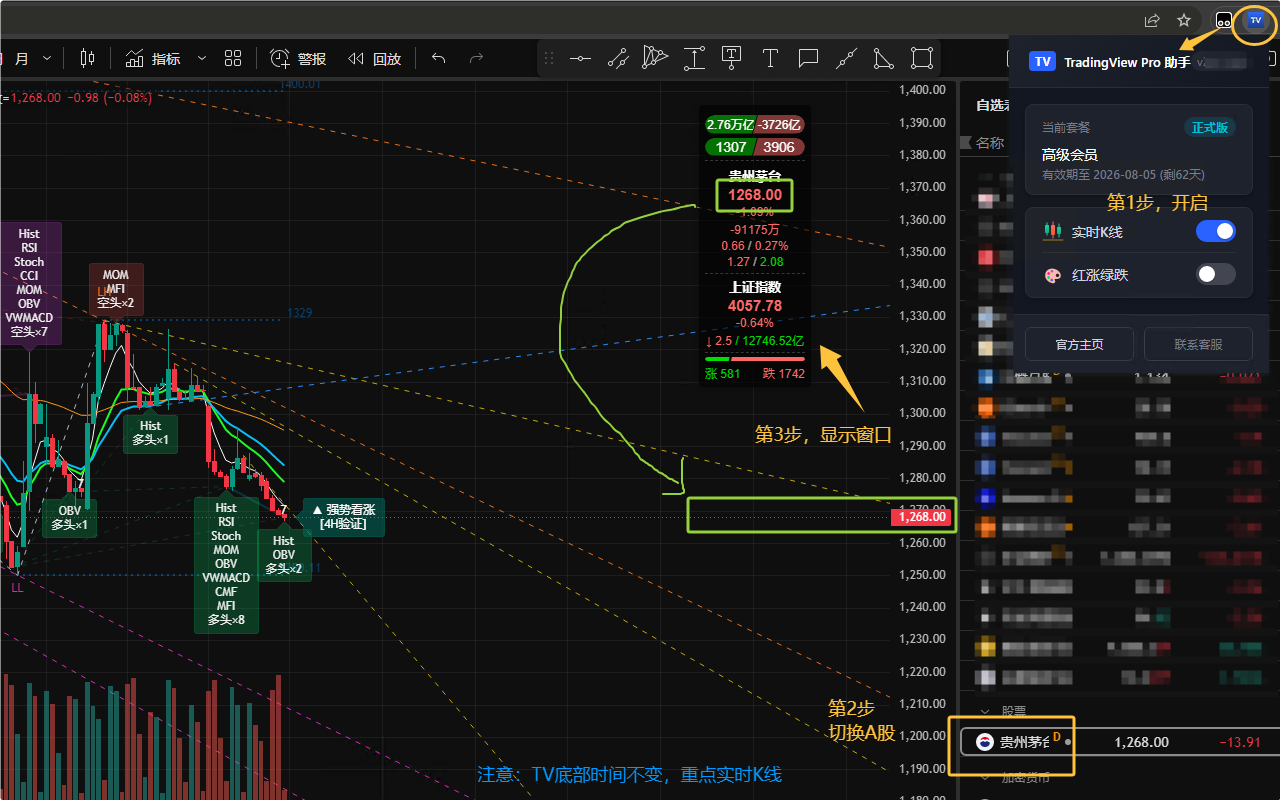The height and width of the screenshot is (800, 1280).
Task: Click 上证指数 value 4057.78 in floating window
Action: tap(756, 305)
